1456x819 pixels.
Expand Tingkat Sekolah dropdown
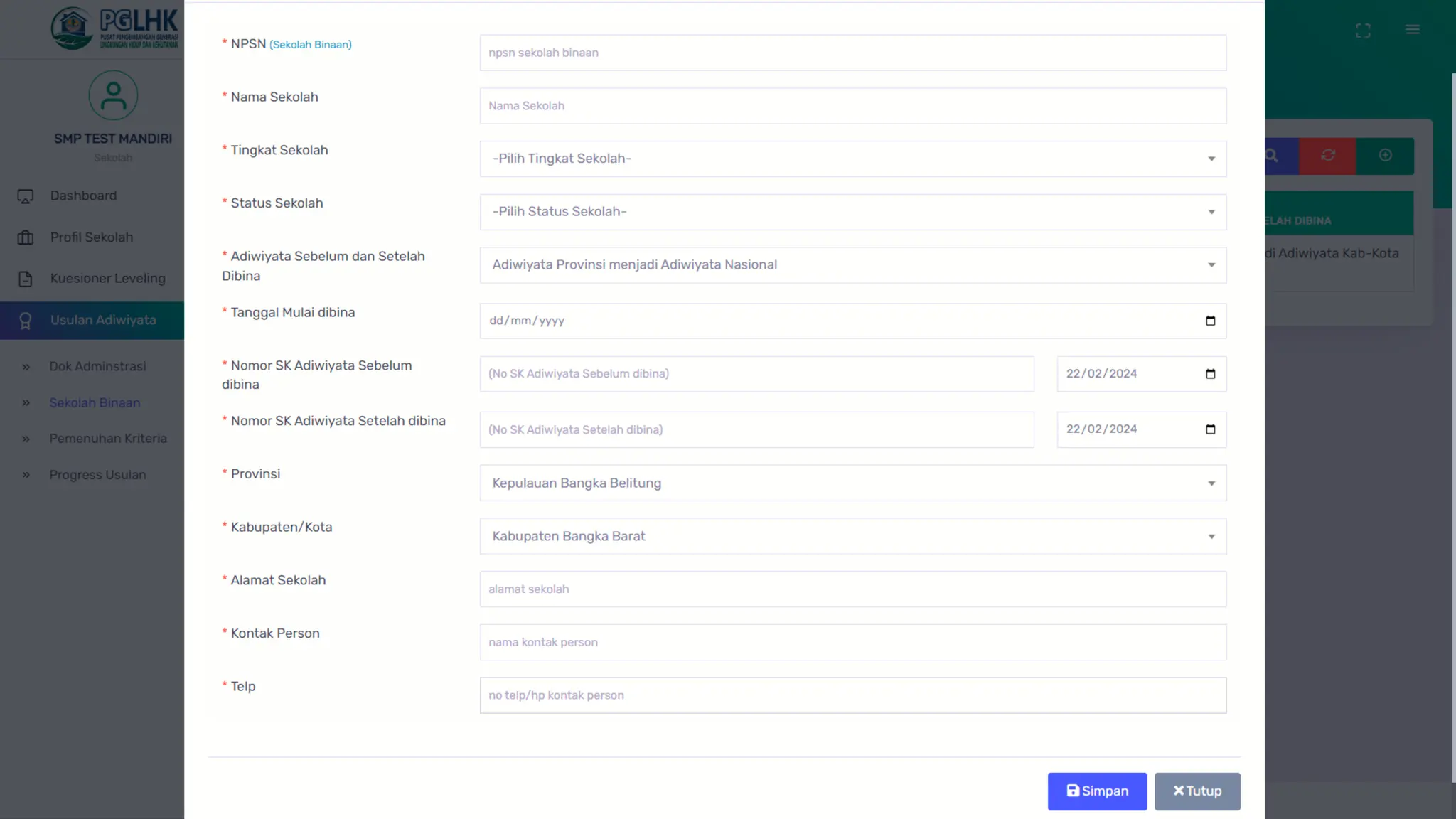point(852,159)
